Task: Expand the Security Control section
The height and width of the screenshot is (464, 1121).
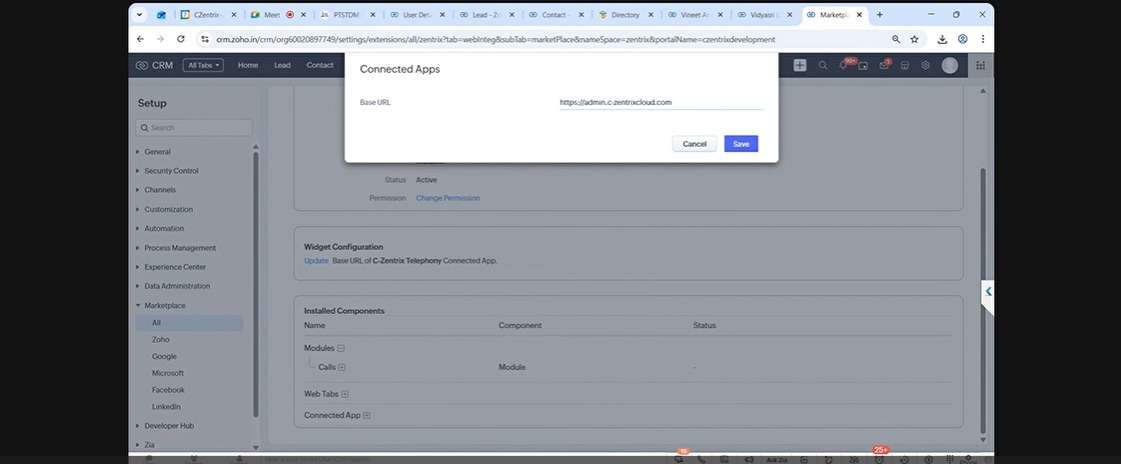Action: (x=171, y=171)
